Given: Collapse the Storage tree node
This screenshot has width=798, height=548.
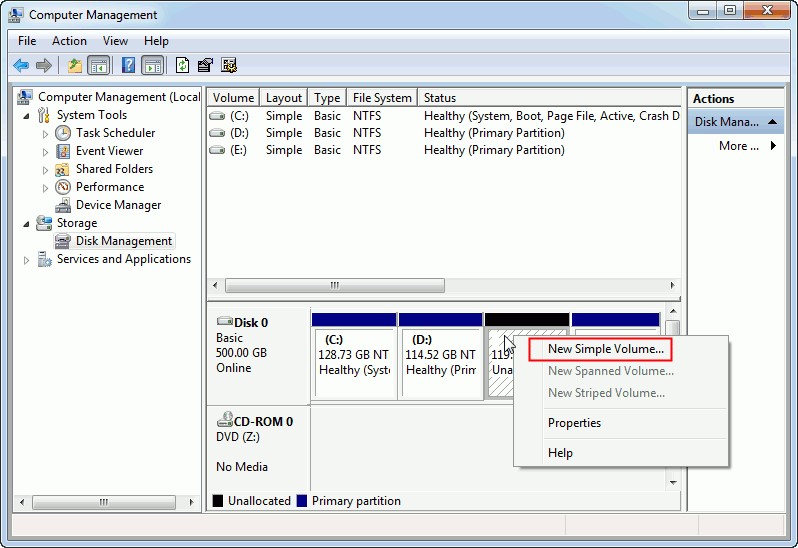Looking at the screenshot, I should point(27,223).
